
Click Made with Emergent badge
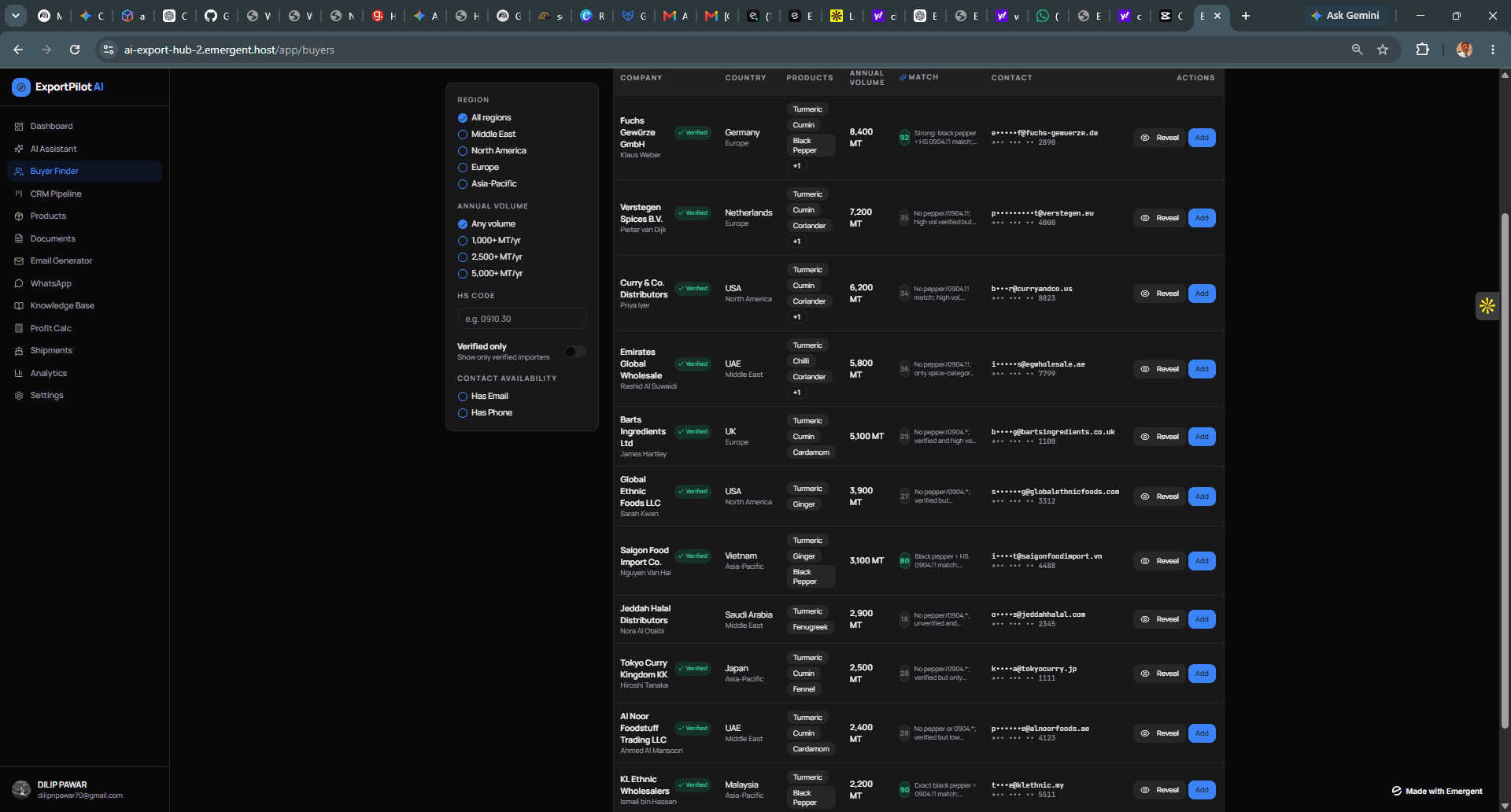[1437, 791]
